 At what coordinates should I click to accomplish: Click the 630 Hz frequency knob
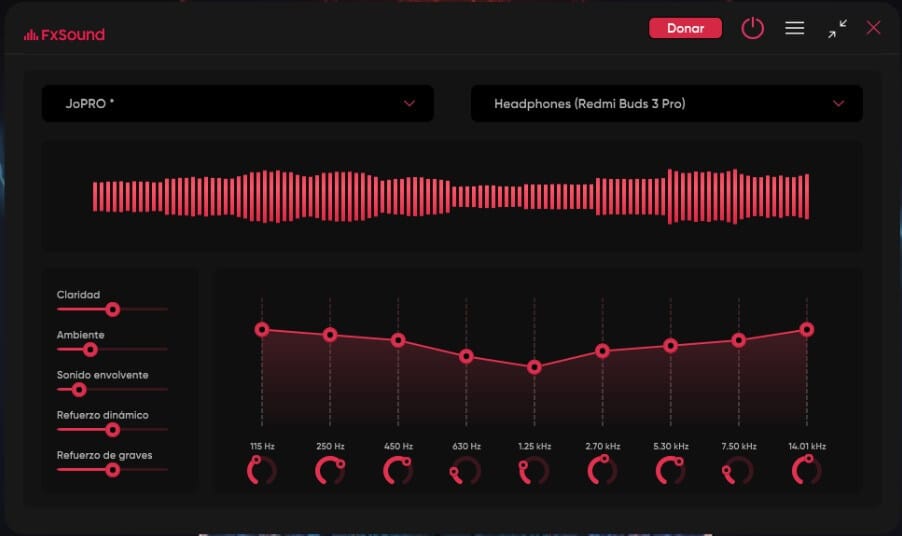[466, 470]
